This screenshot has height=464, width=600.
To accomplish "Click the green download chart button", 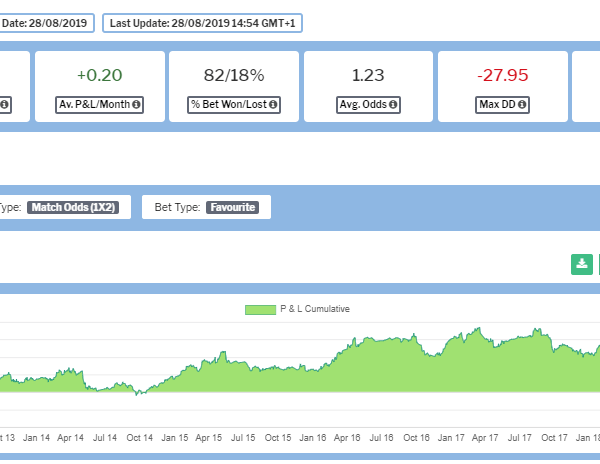I will [x=581, y=264].
